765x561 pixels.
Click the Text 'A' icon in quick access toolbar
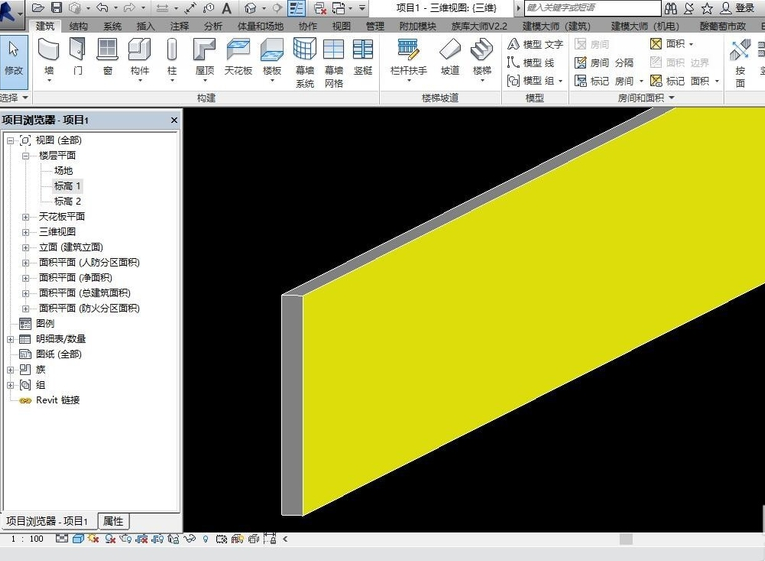click(x=226, y=8)
